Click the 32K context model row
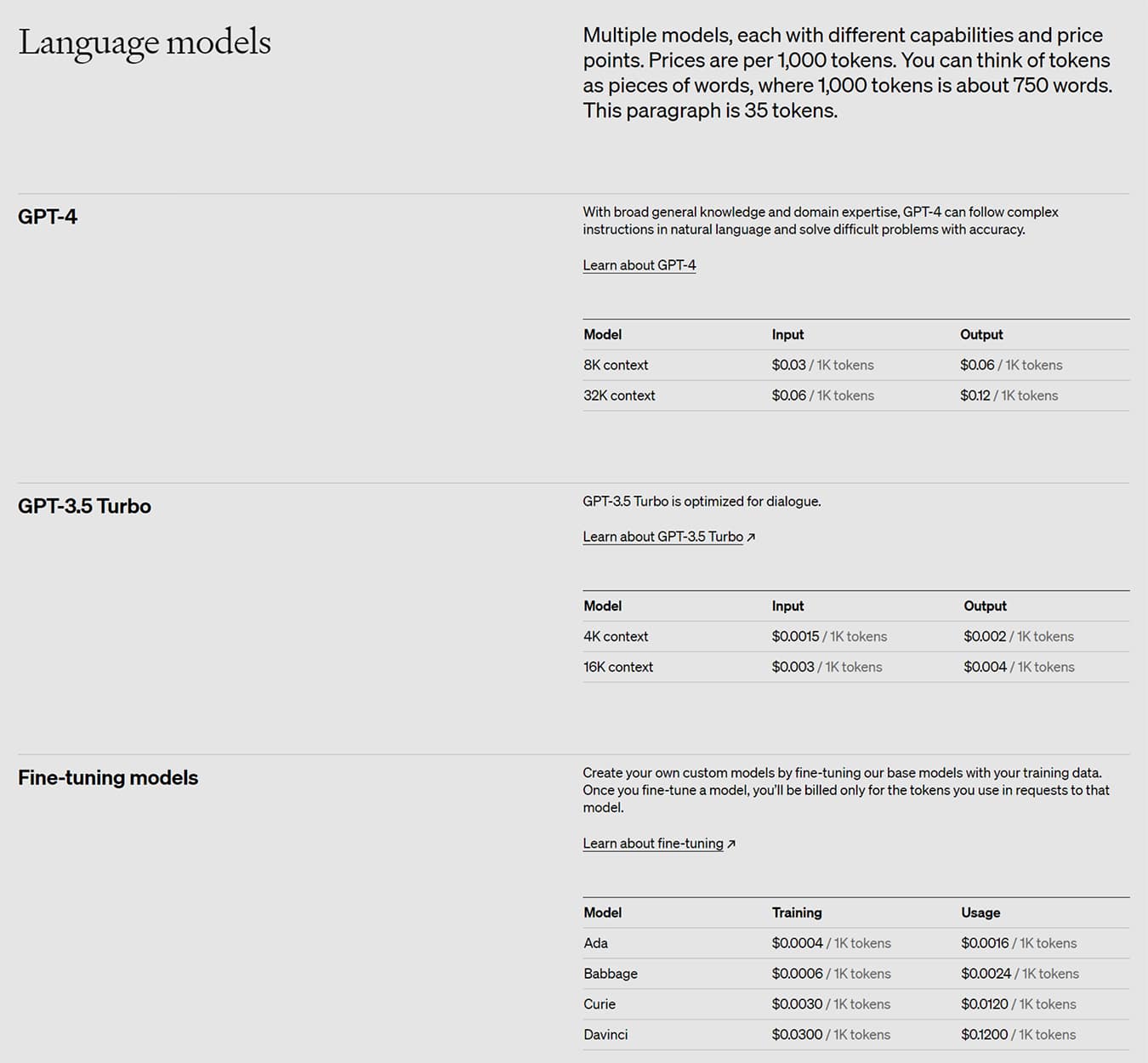The height and width of the screenshot is (1063, 1148). coord(619,395)
